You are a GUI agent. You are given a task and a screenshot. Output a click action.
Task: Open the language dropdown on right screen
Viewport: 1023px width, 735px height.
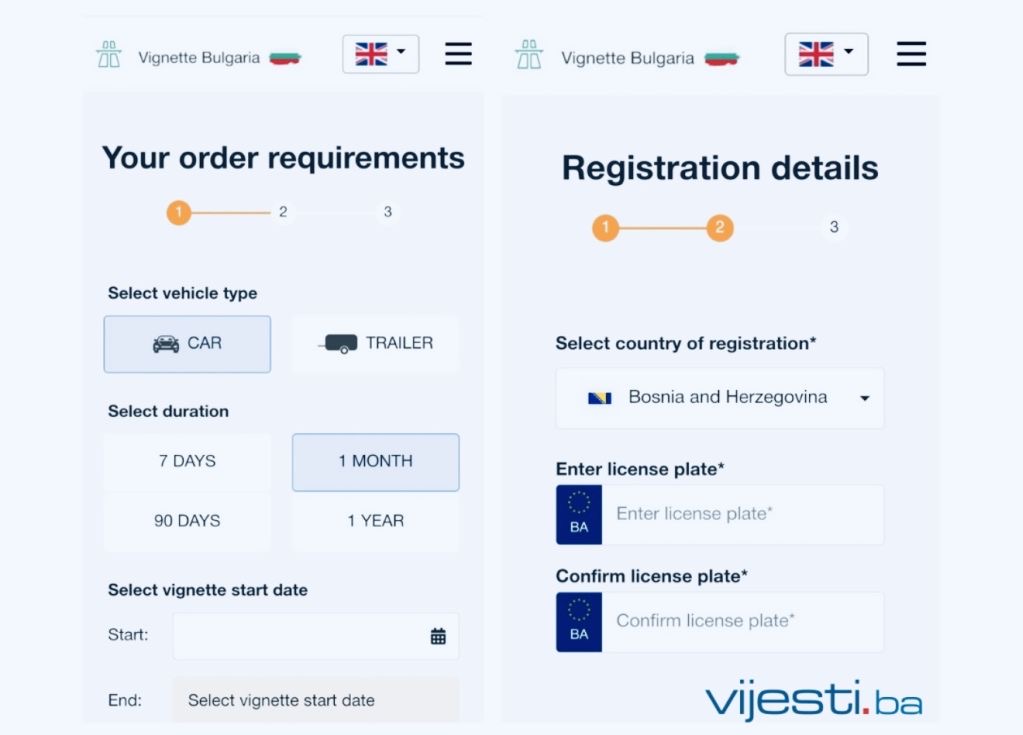(826, 54)
